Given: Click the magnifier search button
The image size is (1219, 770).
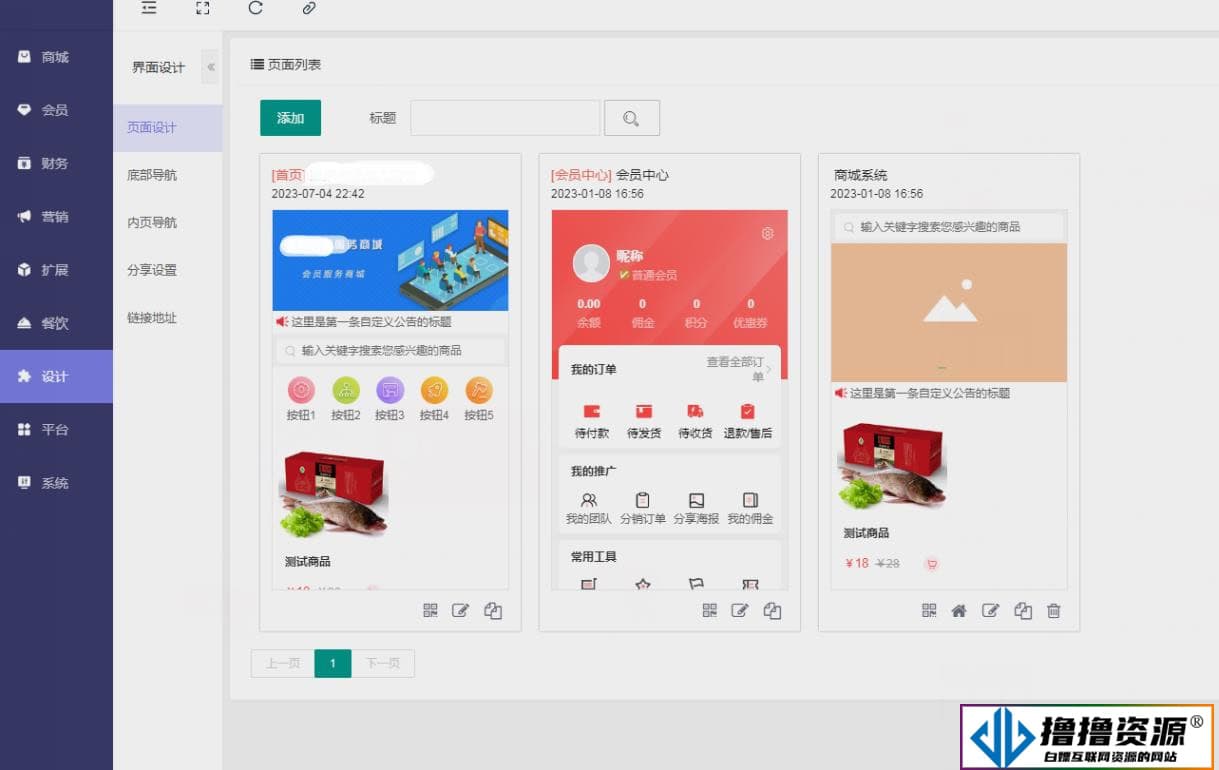Looking at the screenshot, I should point(631,118).
